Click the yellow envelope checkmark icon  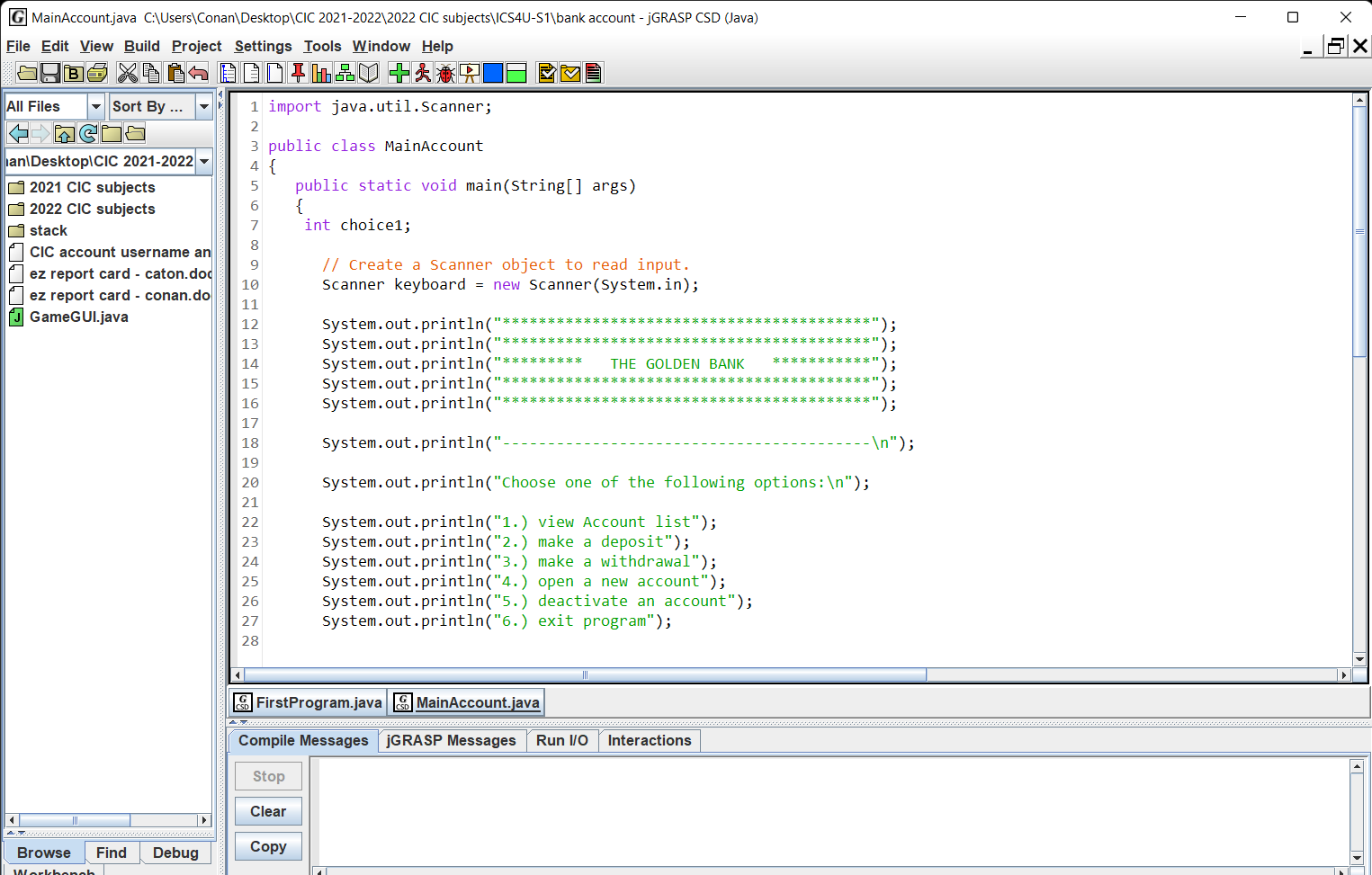(x=570, y=73)
